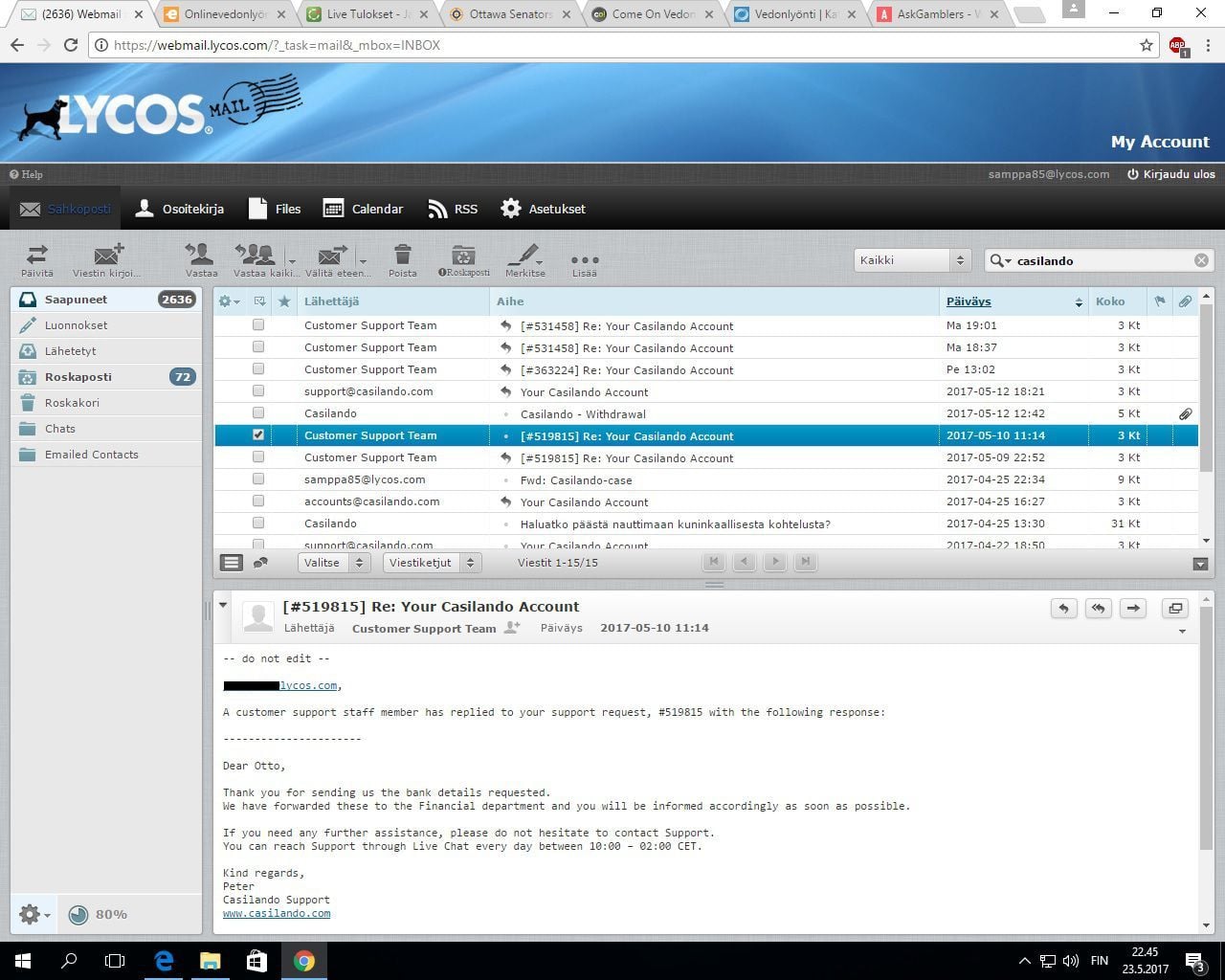Reply all via the preview pane double arrow
This screenshot has height=980, width=1225.
click(x=1098, y=608)
